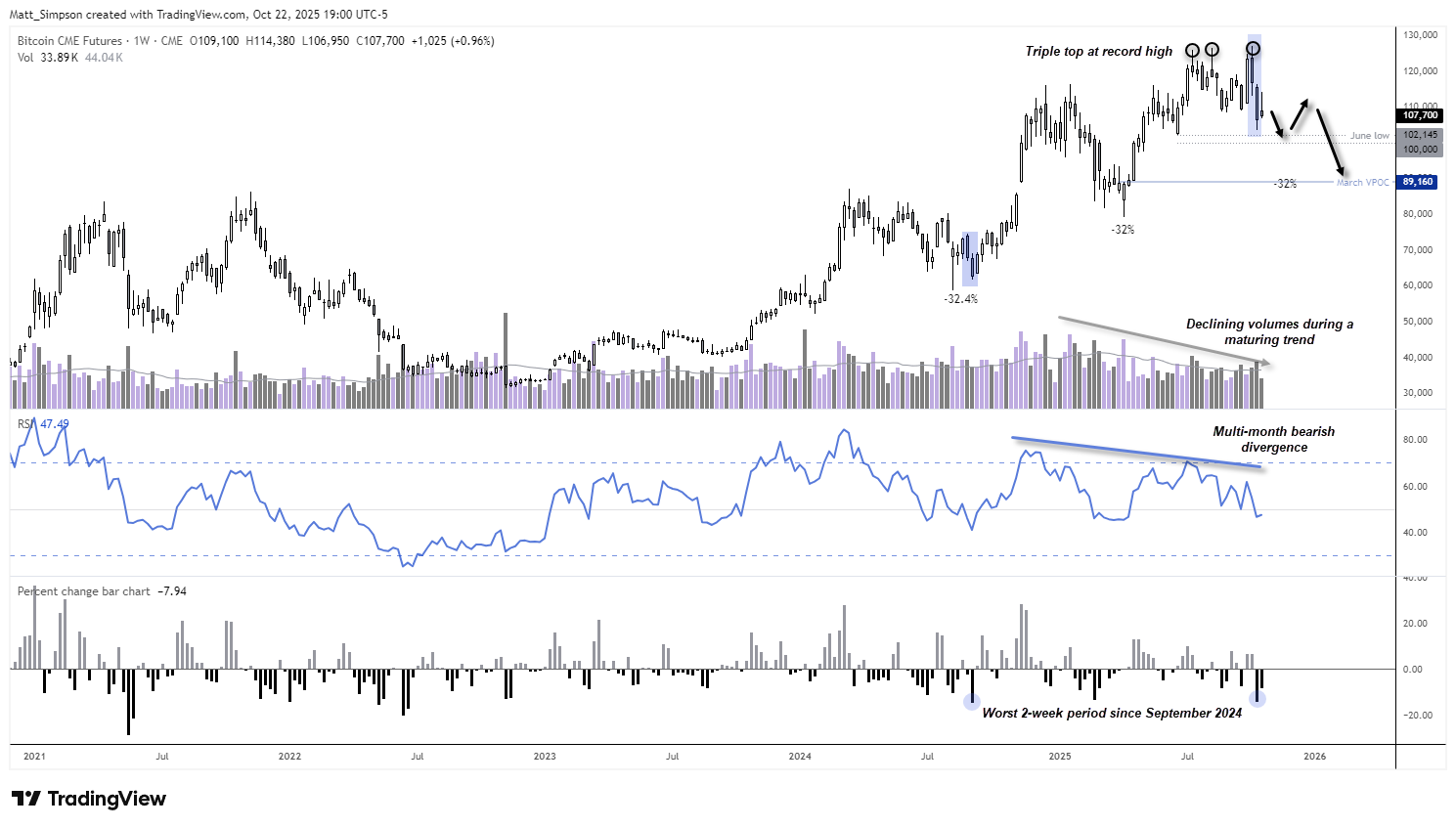Click the grey declining volumes trend arrow
Image resolution: width=1456 pixels, height=828 pixels.
click(x=1164, y=341)
